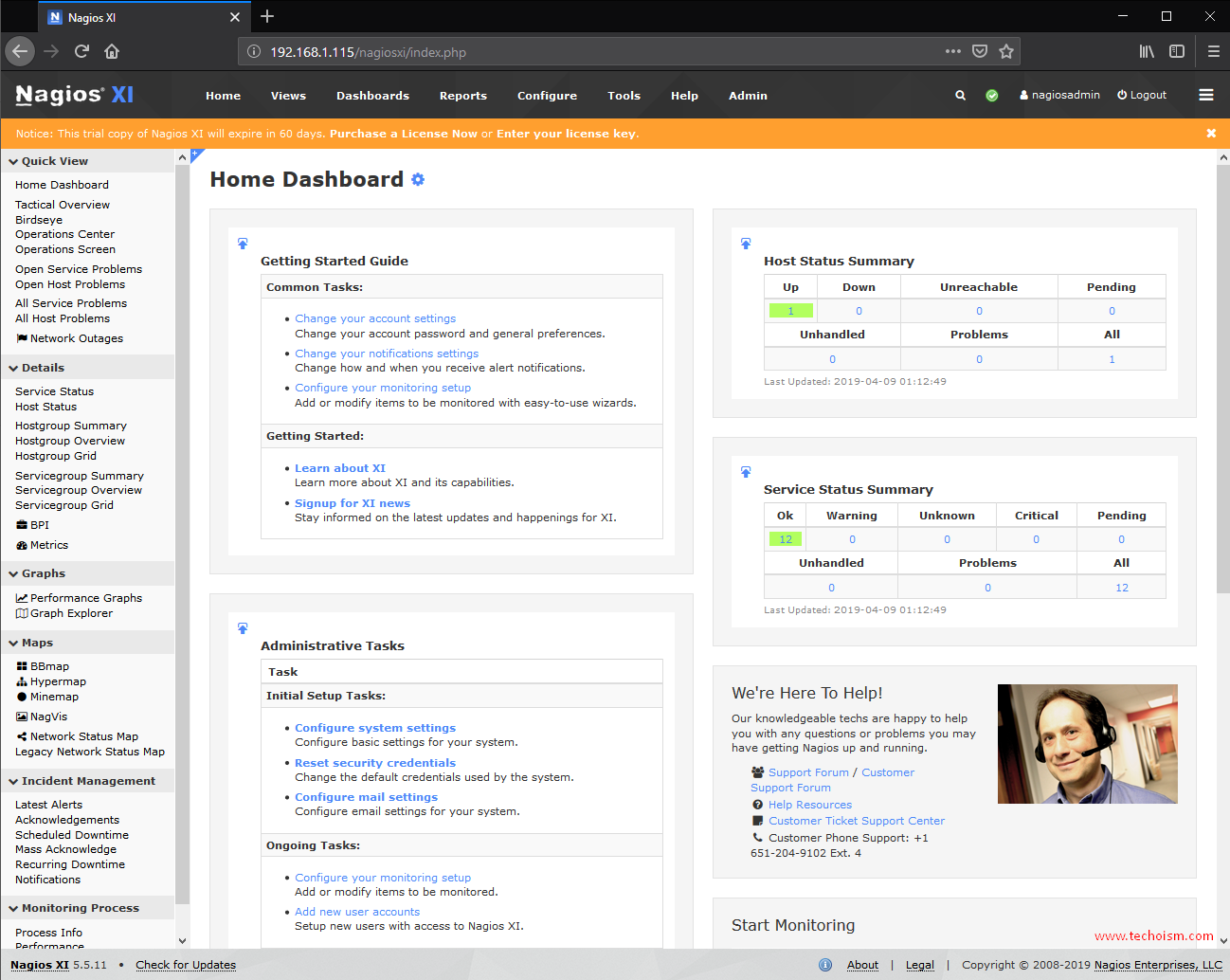The height and width of the screenshot is (980, 1230).
Task: Dismiss the orange trial notice banner
Action: click(x=1211, y=134)
